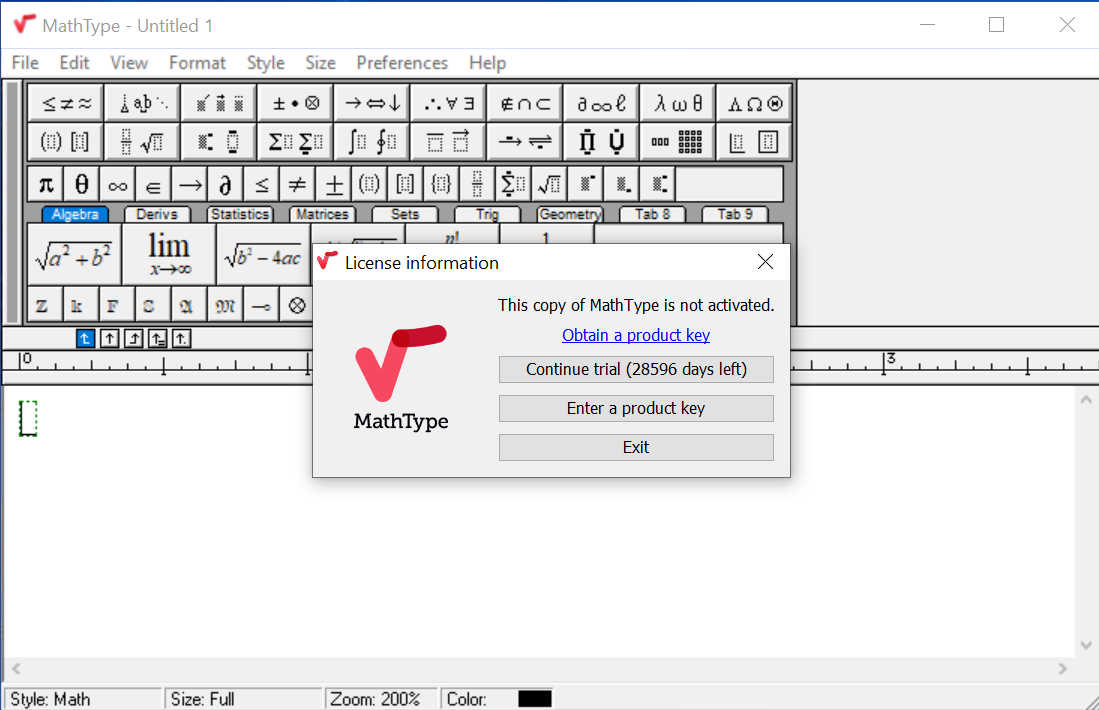The image size is (1099, 710).
Task: Open the summation templates palette
Action: [296, 142]
